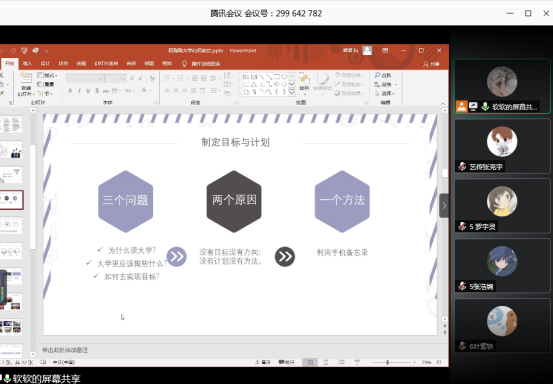The height and width of the screenshot is (385, 553).
Task: Click the Share button in PowerPoint ribbon
Action: (431, 64)
